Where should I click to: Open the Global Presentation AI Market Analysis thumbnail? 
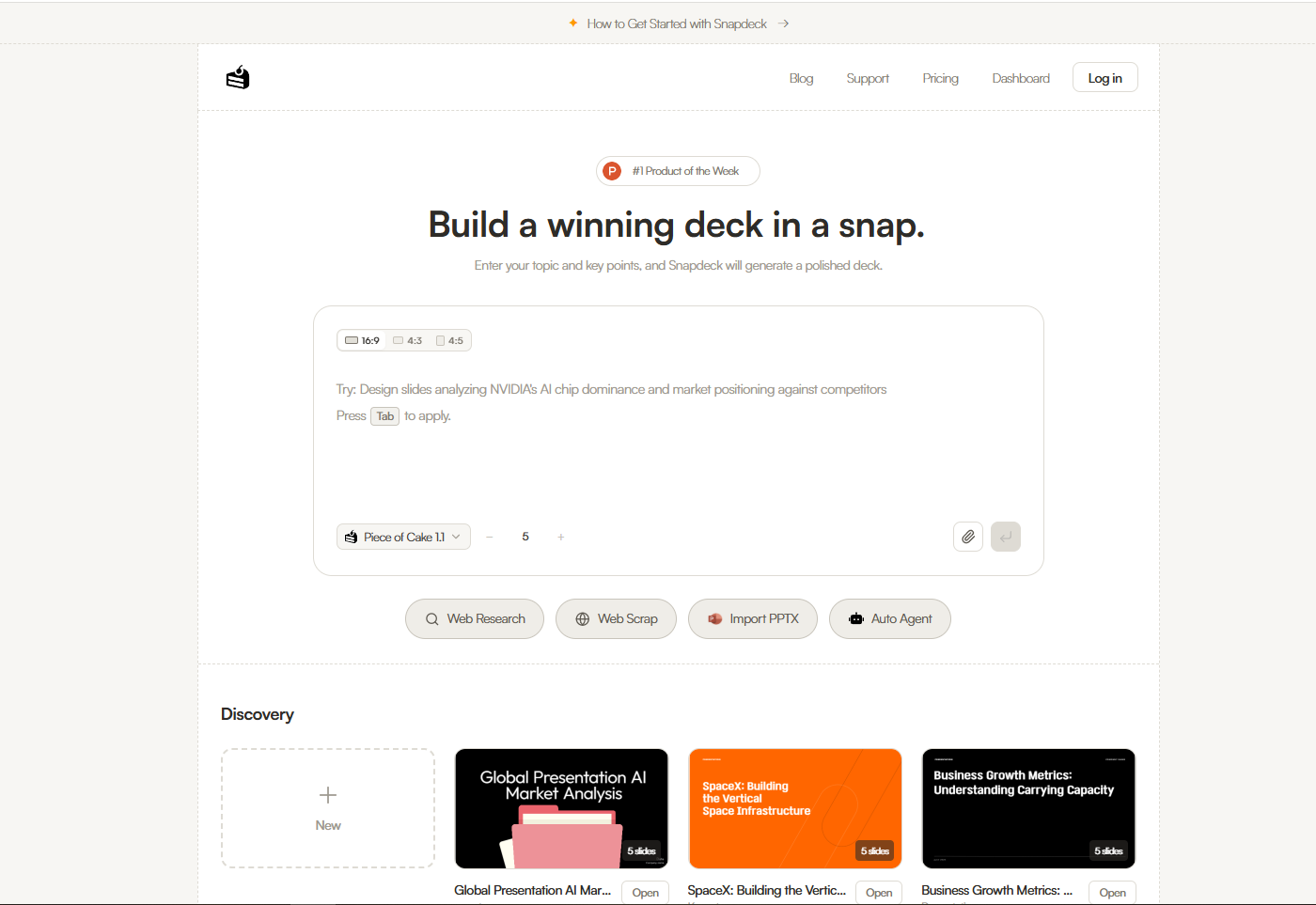(561, 808)
